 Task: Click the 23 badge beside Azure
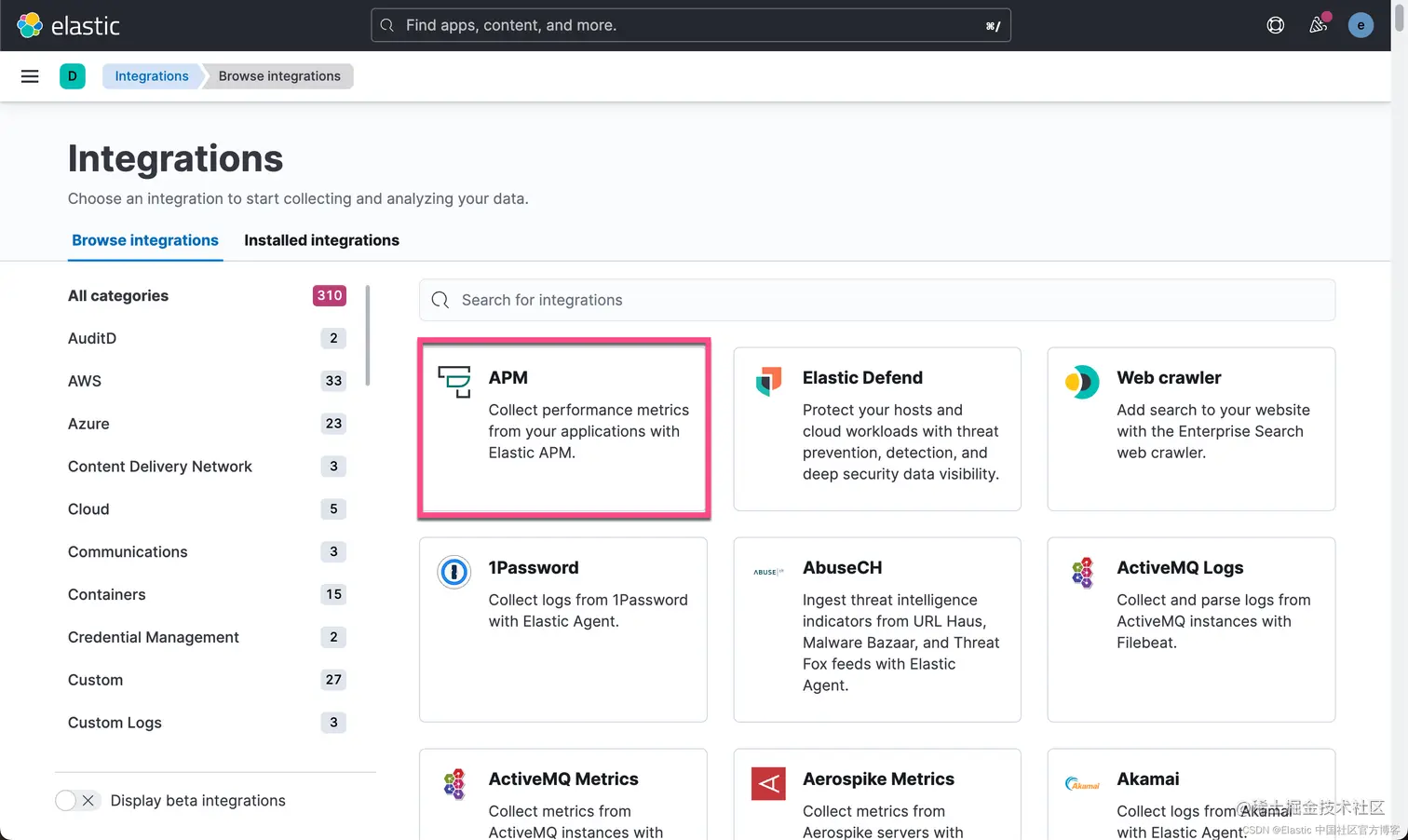pyautogui.click(x=333, y=424)
